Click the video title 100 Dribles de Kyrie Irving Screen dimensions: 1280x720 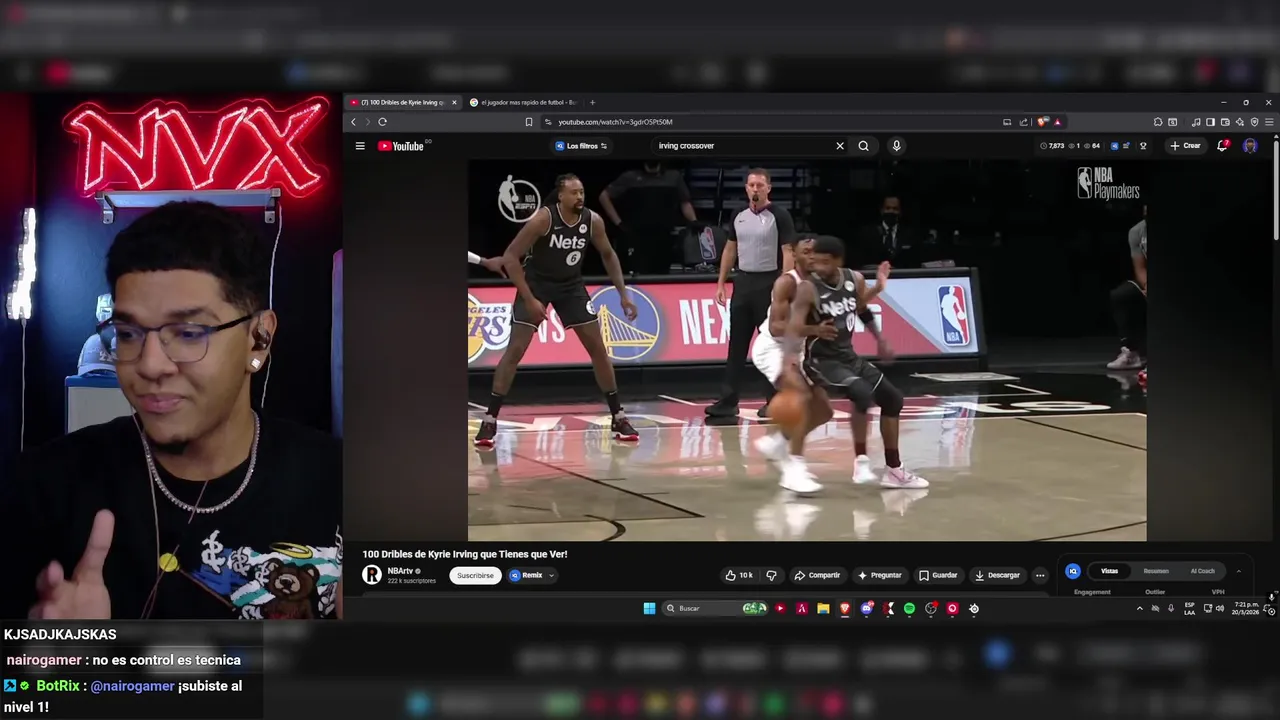465,554
